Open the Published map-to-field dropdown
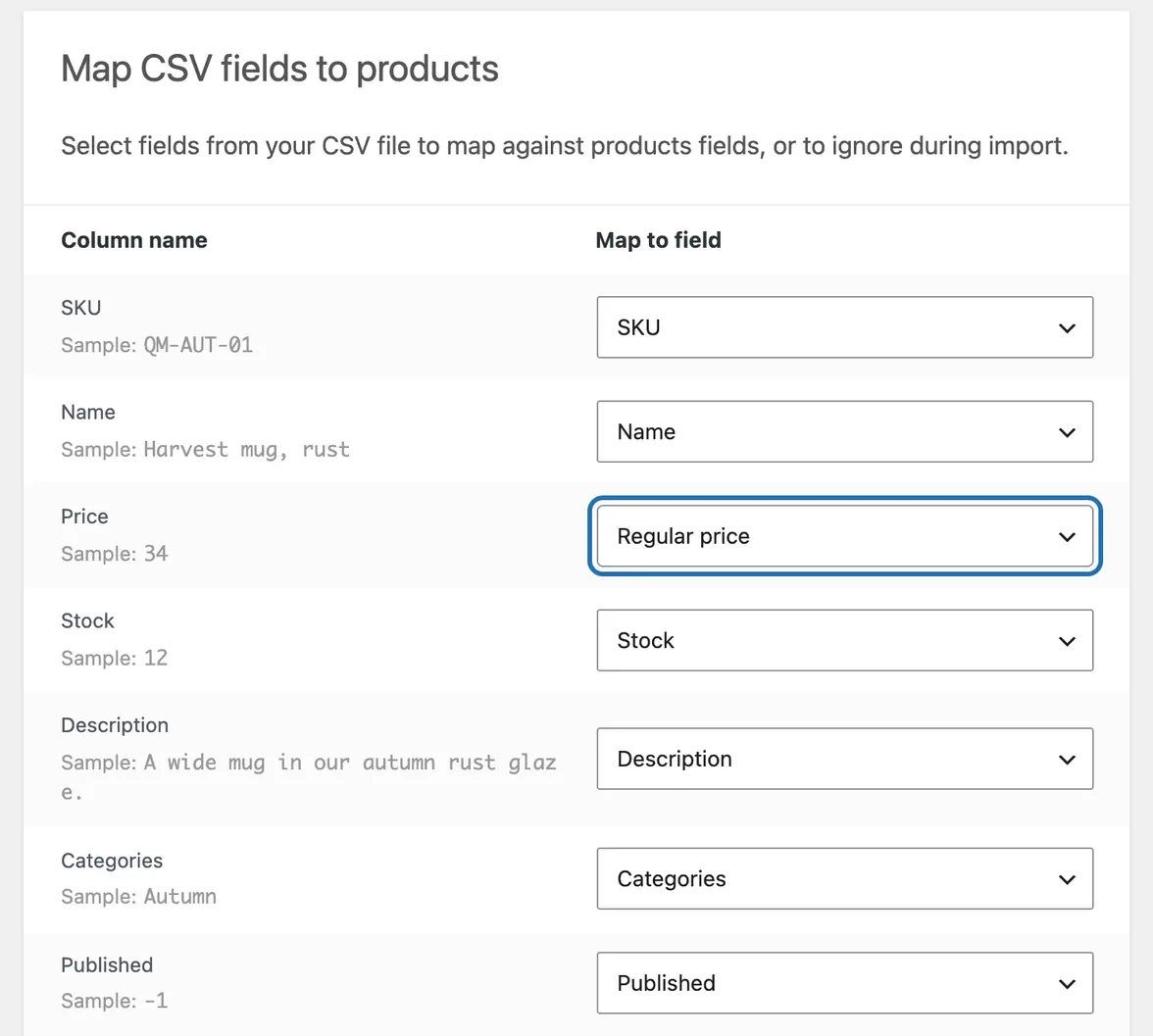Image resolution: width=1153 pixels, height=1036 pixels. point(845,983)
